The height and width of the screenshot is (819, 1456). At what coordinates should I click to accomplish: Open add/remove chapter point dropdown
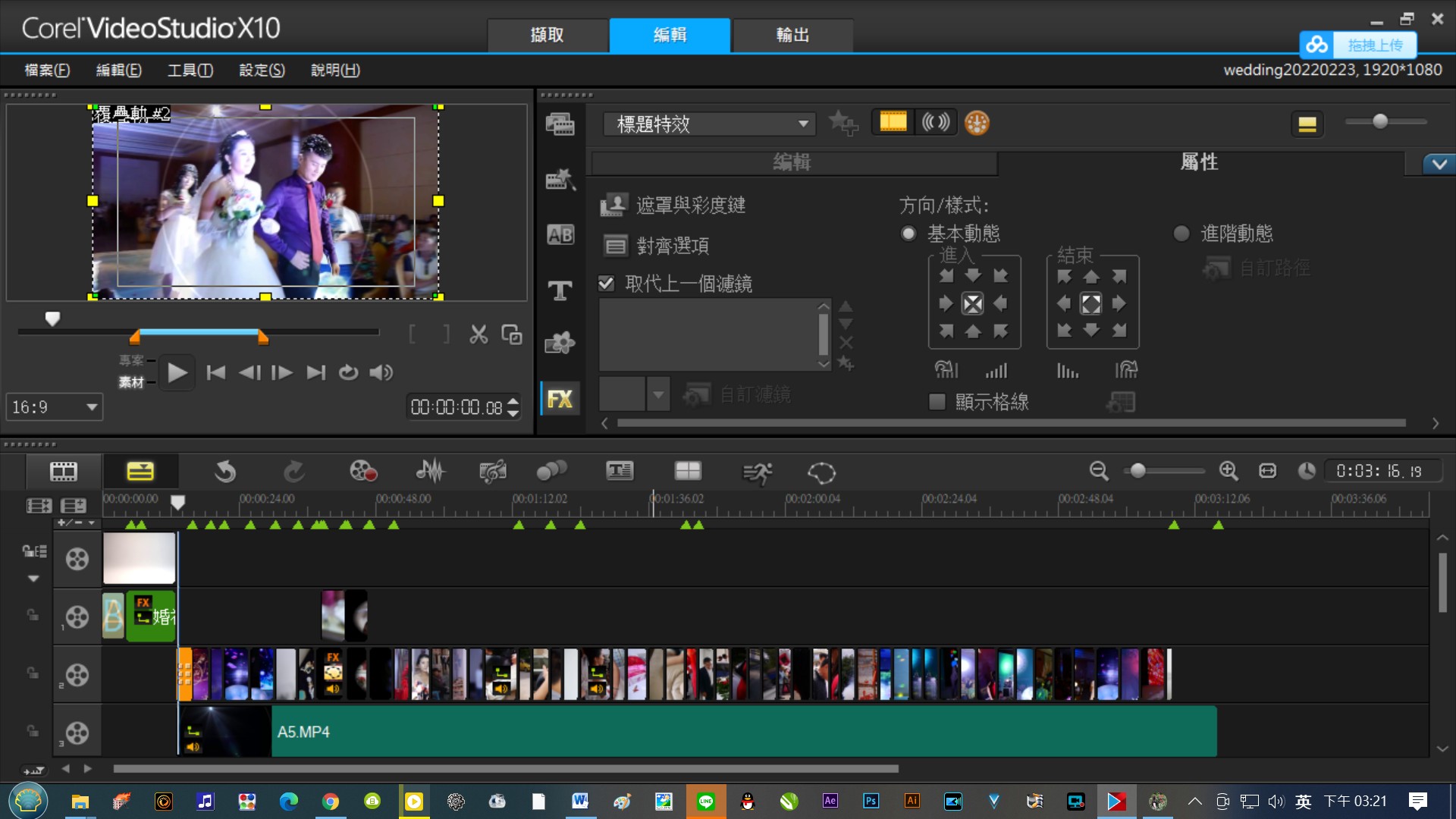click(77, 522)
